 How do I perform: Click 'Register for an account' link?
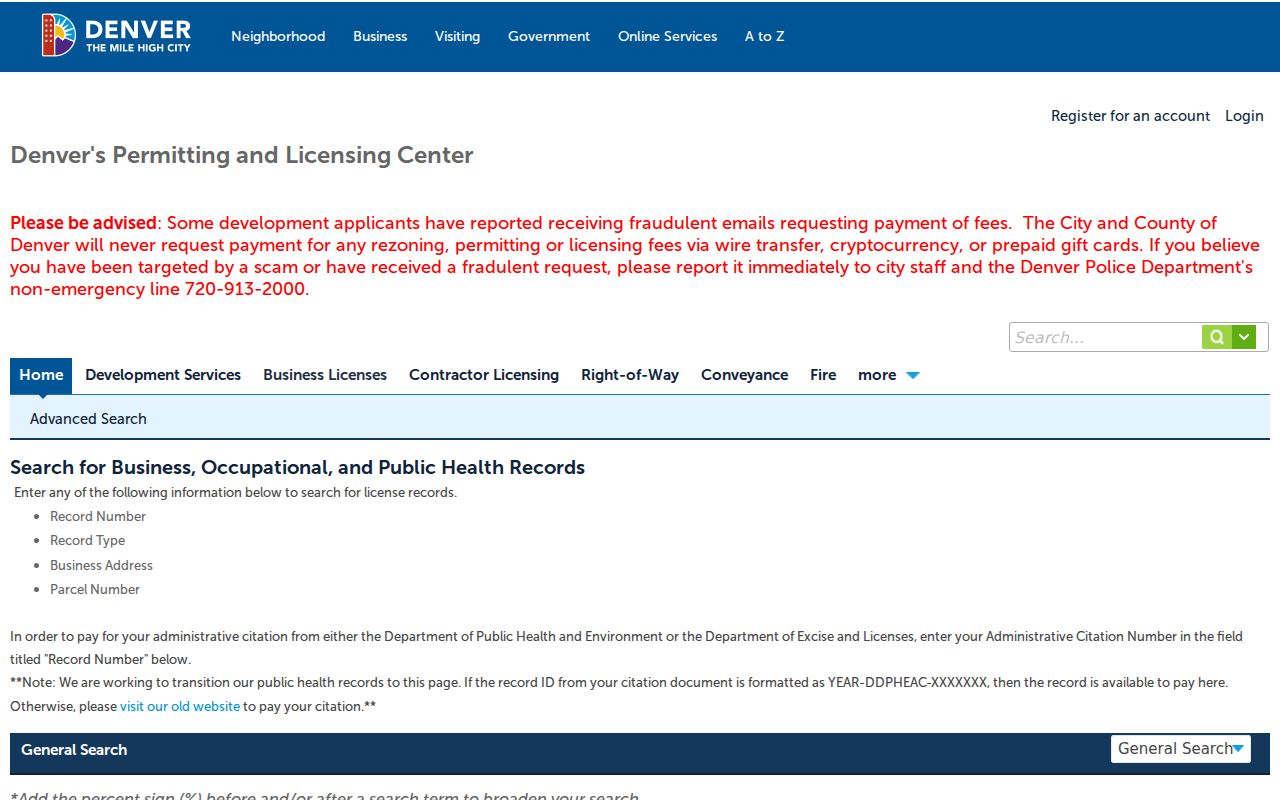(x=1130, y=116)
